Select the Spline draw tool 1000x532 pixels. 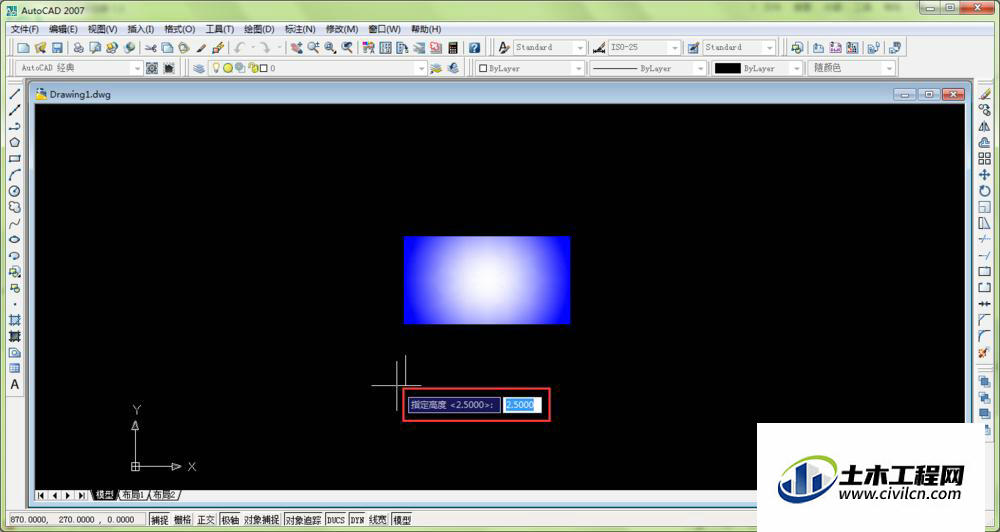pyautogui.click(x=14, y=223)
